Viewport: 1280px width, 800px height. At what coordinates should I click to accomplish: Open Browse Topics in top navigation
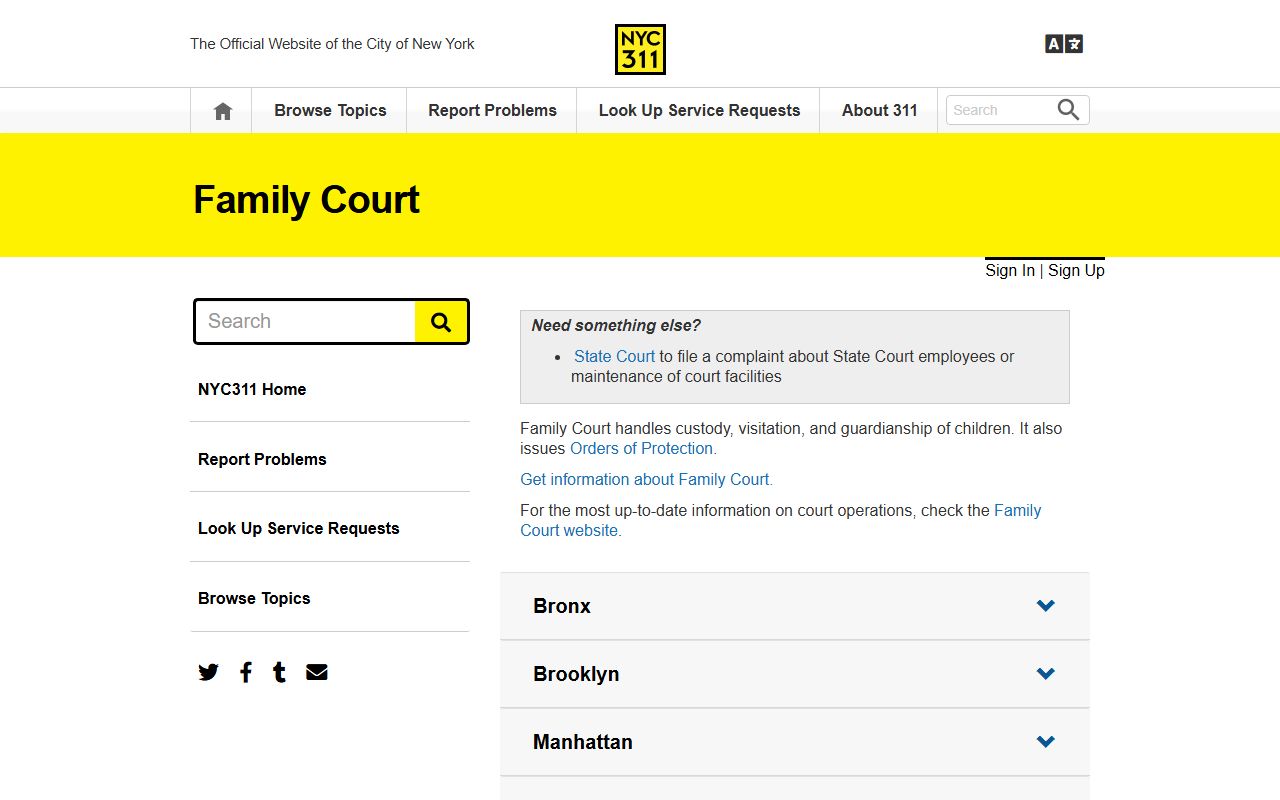[330, 110]
